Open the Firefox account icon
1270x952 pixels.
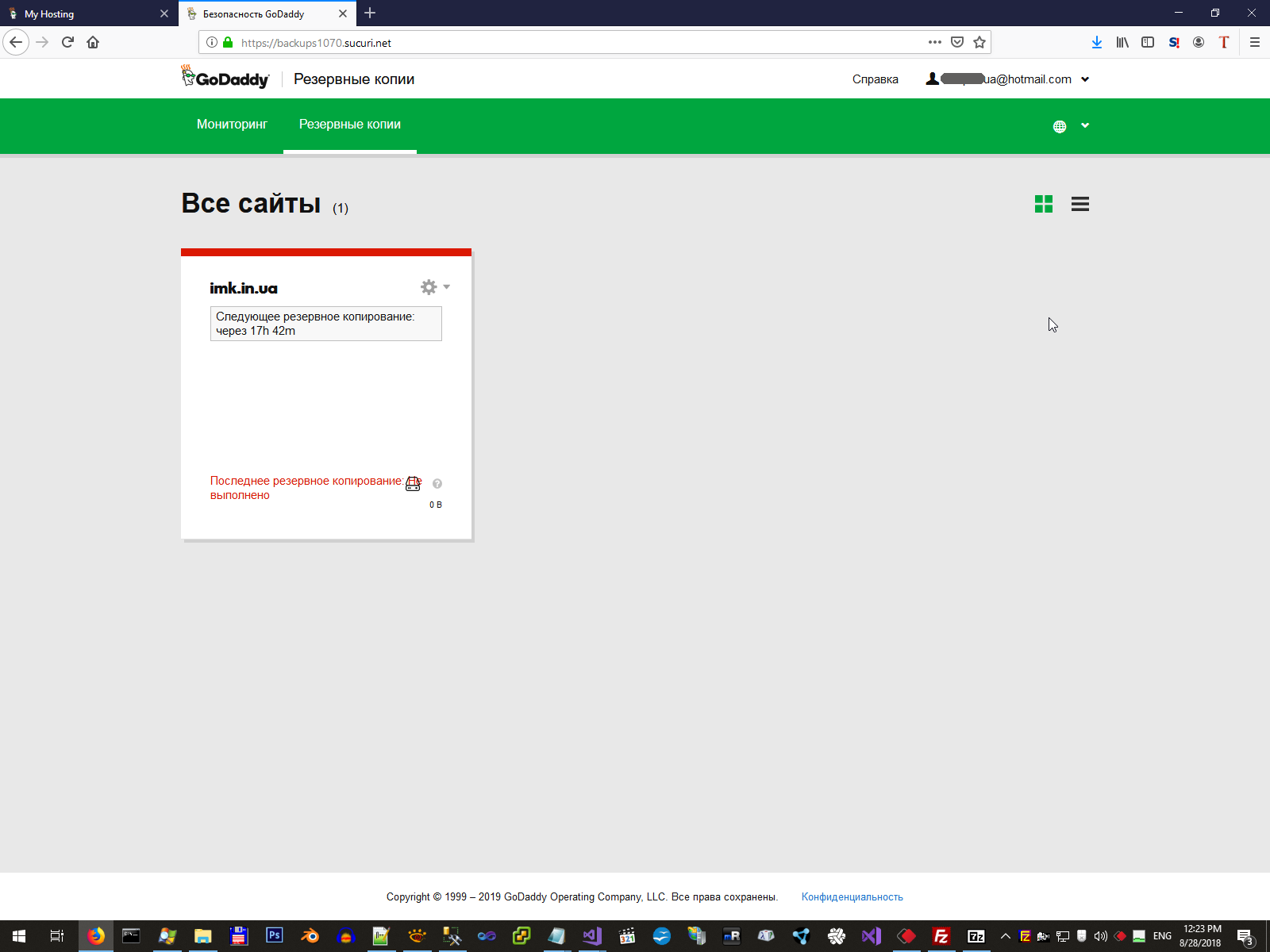click(x=1199, y=42)
